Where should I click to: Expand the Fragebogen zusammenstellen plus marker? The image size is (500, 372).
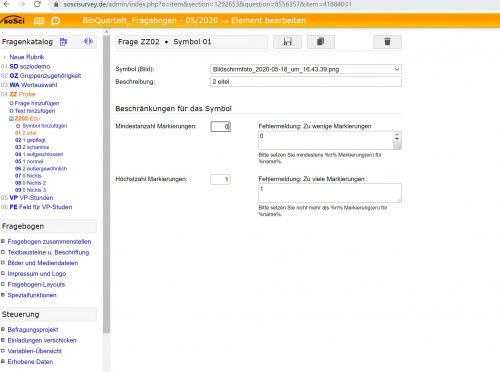(x=3, y=241)
